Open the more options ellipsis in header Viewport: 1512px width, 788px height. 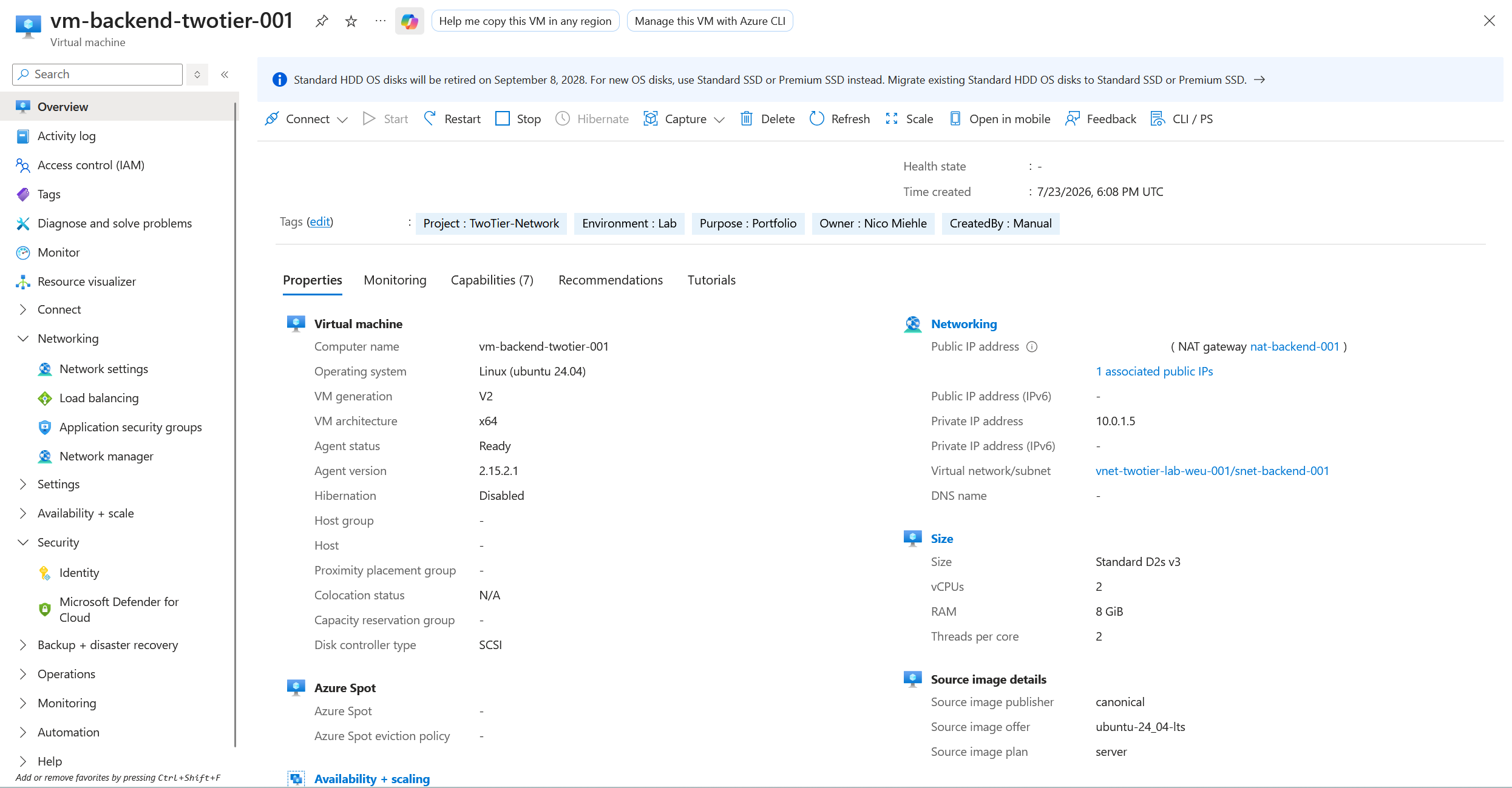pyautogui.click(x=381, y=21)
